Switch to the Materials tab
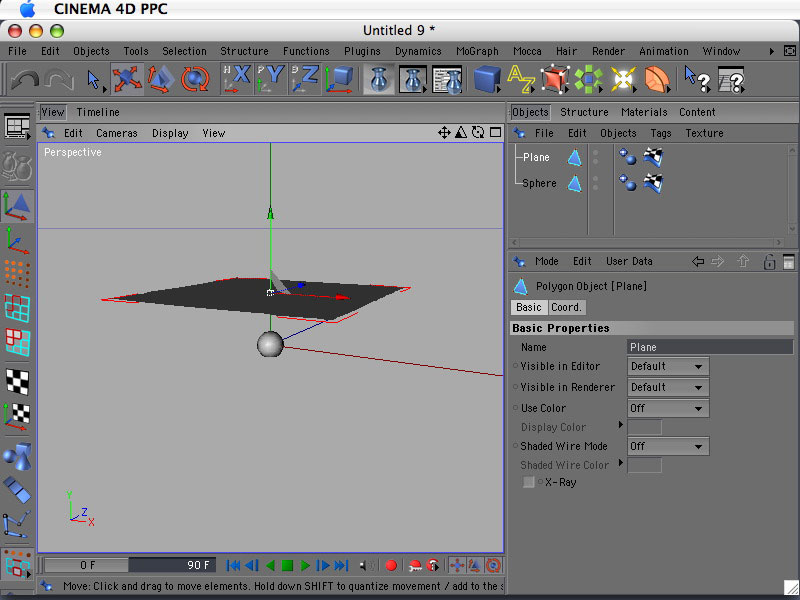This screenshot has height=600, width=800. coord(643,112)
